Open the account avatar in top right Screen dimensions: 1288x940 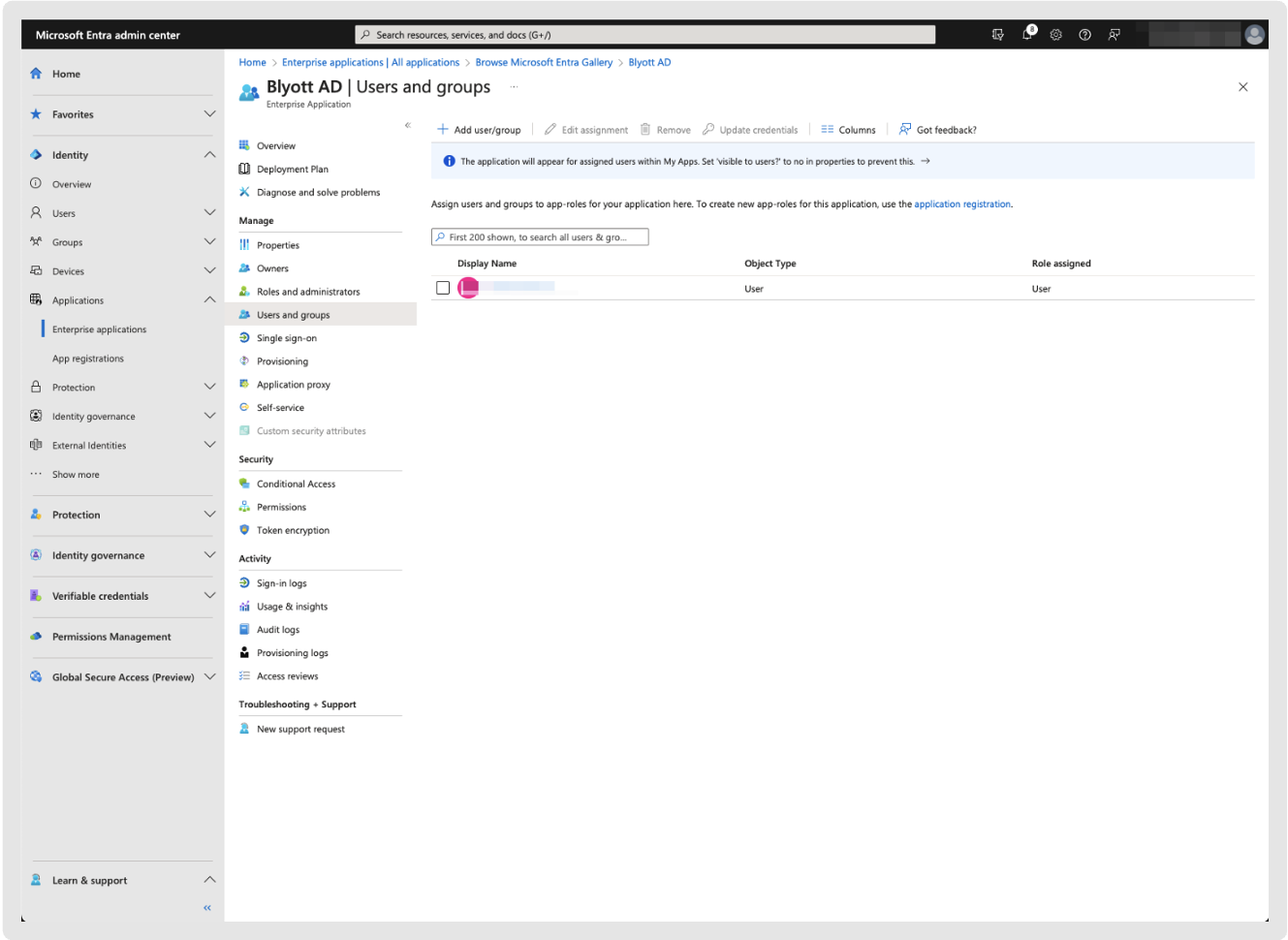(1254, 35)
